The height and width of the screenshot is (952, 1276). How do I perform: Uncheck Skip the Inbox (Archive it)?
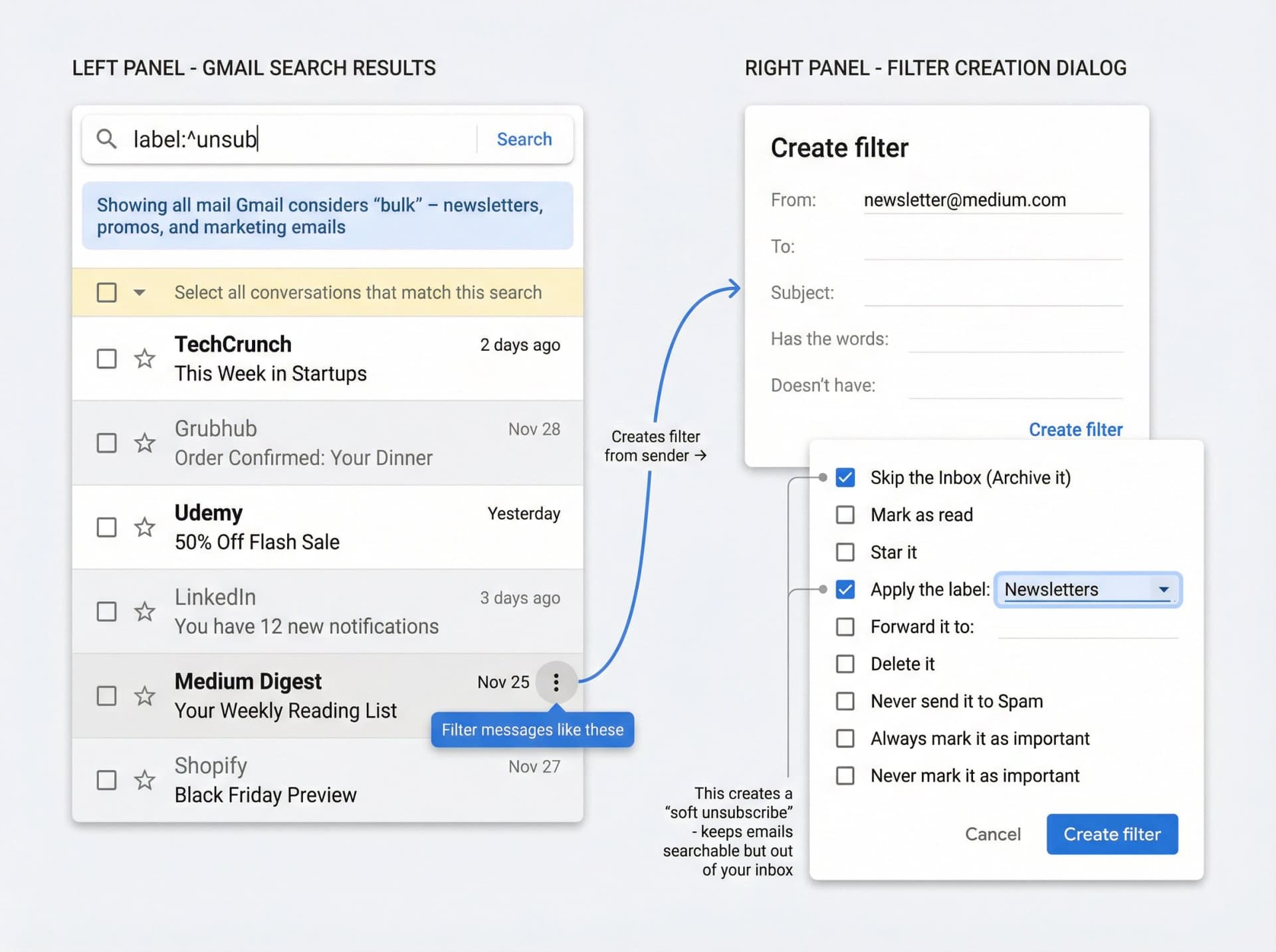click(x=845, y=477)
